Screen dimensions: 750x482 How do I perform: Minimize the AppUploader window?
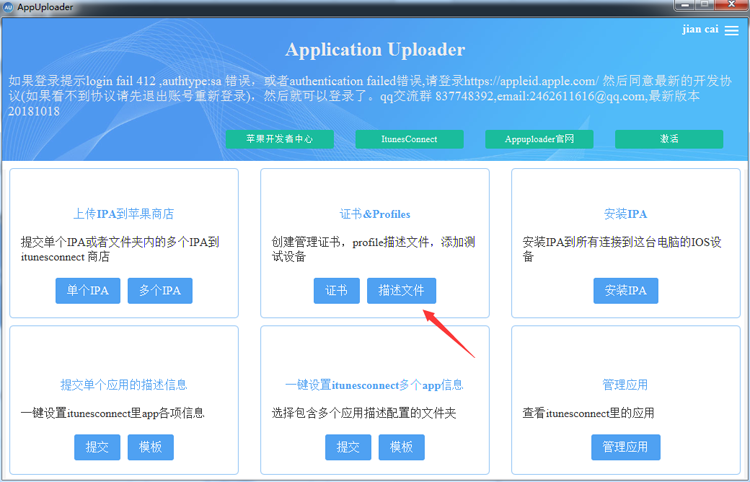click(685, 4)
